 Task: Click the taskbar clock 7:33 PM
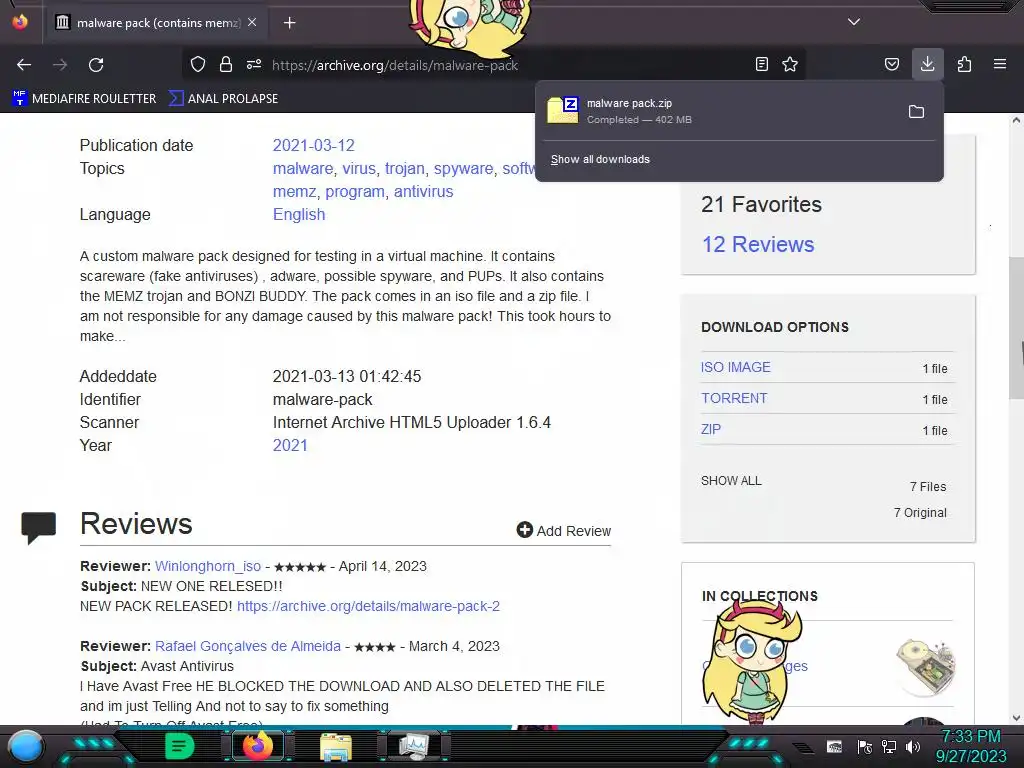(970, 737)
